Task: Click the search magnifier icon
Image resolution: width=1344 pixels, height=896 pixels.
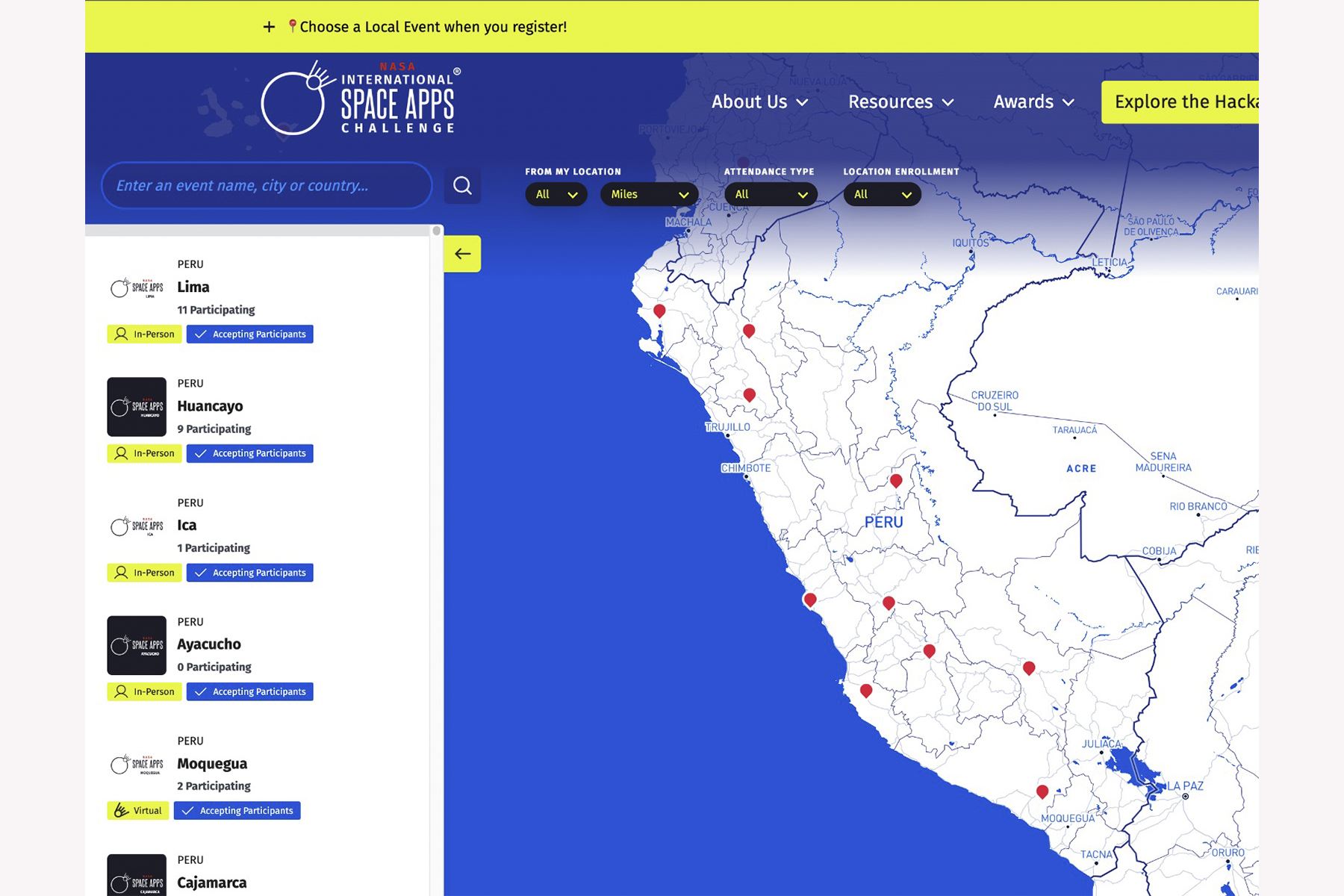Action: pos(462,185)
